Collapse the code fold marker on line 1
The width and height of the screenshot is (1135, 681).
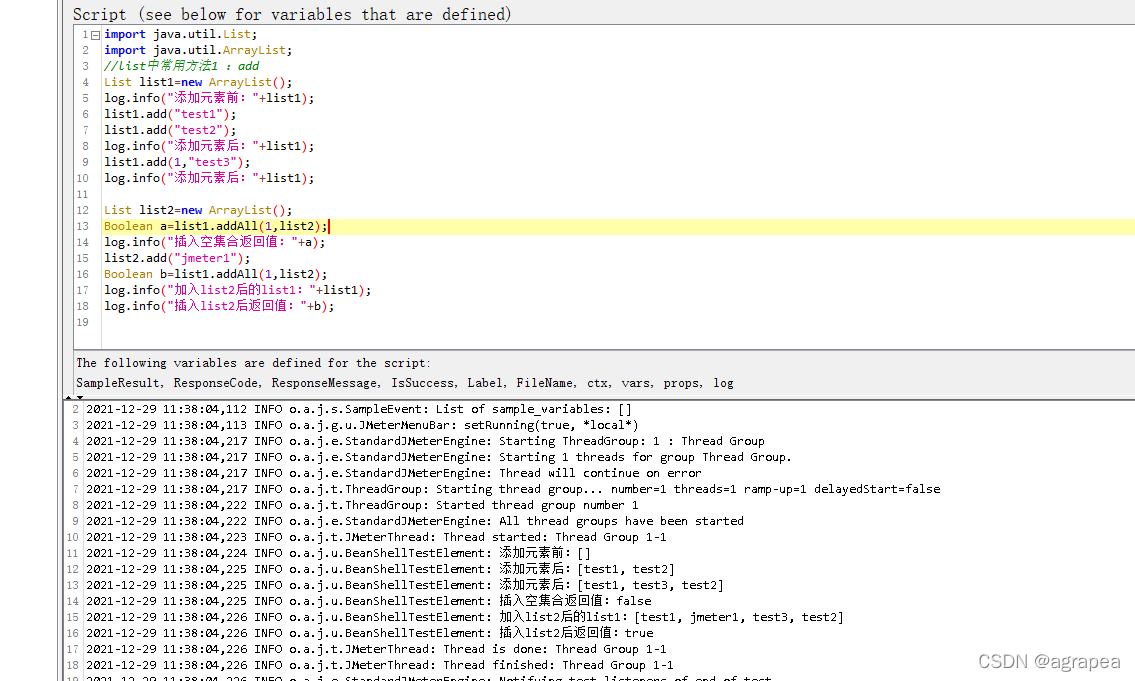coord(95,35)
